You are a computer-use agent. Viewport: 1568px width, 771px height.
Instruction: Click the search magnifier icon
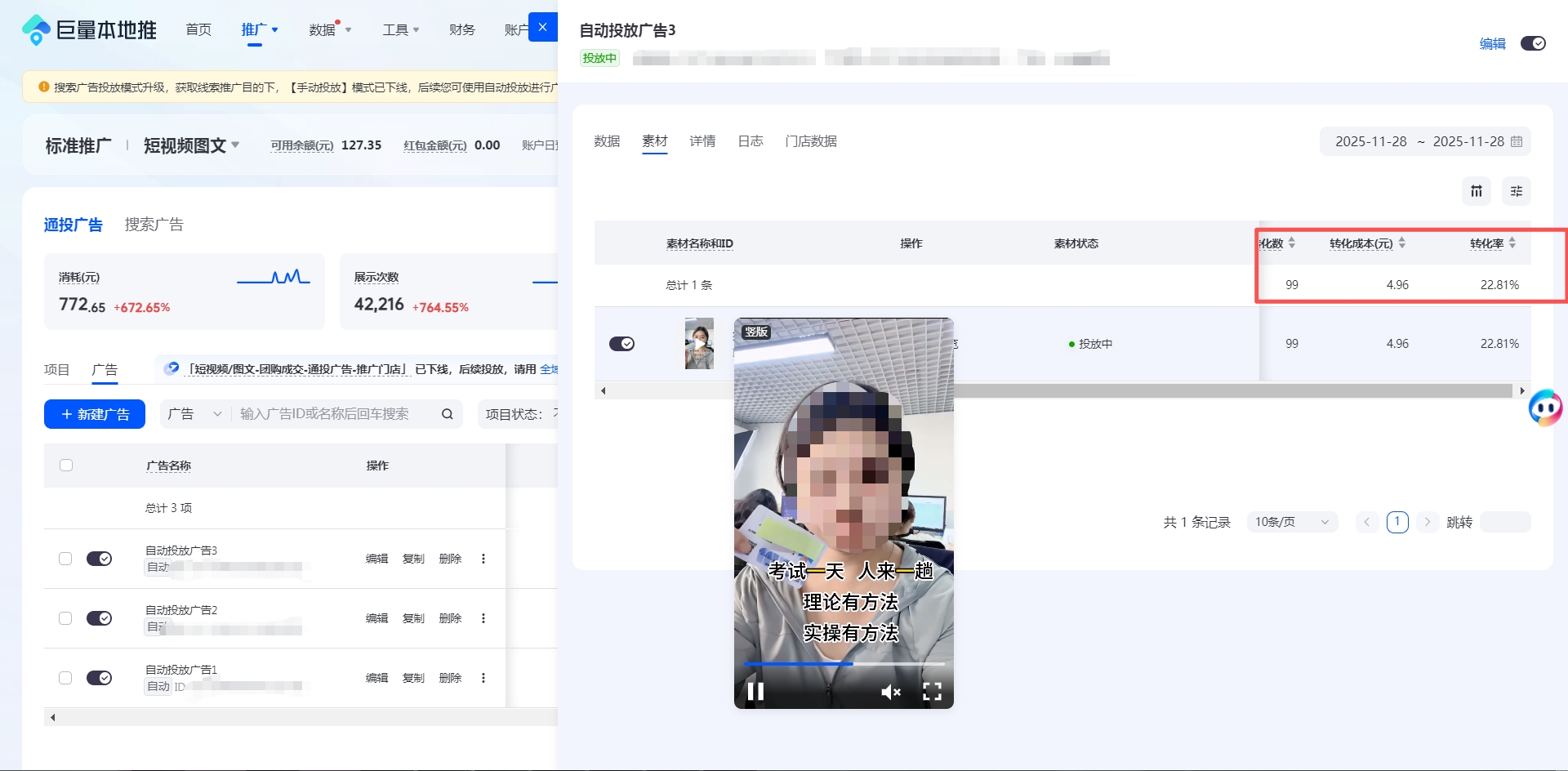(448, 414)
